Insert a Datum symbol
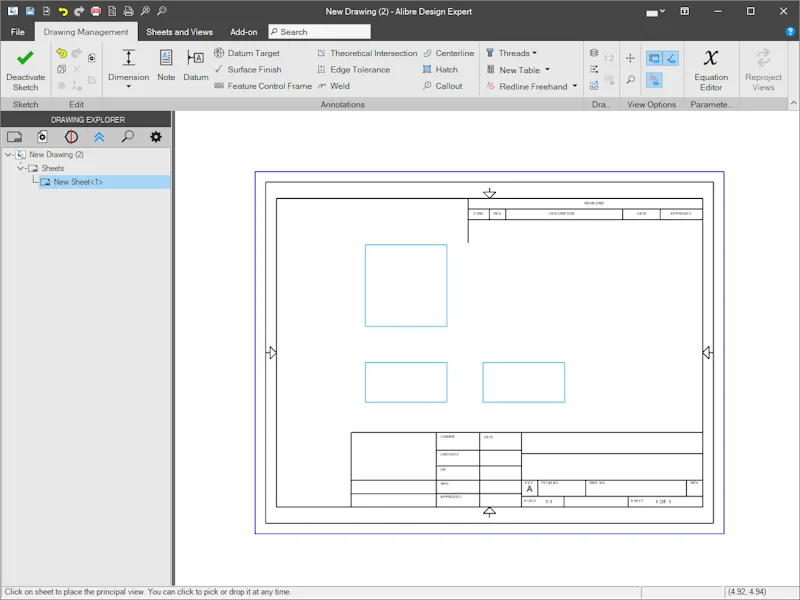 pos(196,65)
